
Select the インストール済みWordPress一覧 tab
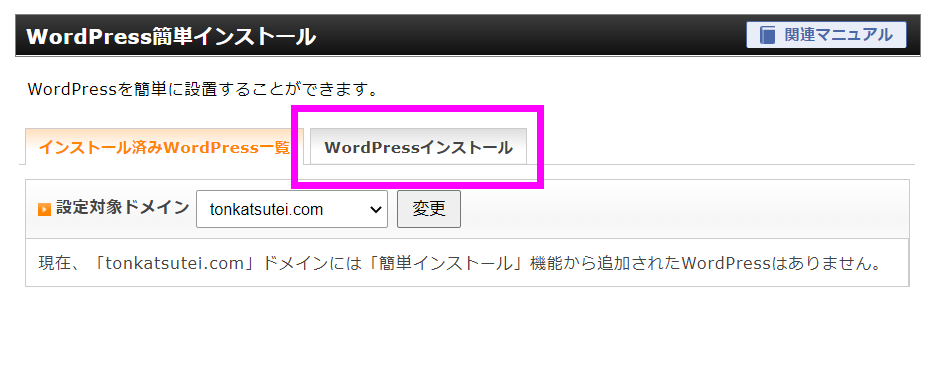pos(164,147)
